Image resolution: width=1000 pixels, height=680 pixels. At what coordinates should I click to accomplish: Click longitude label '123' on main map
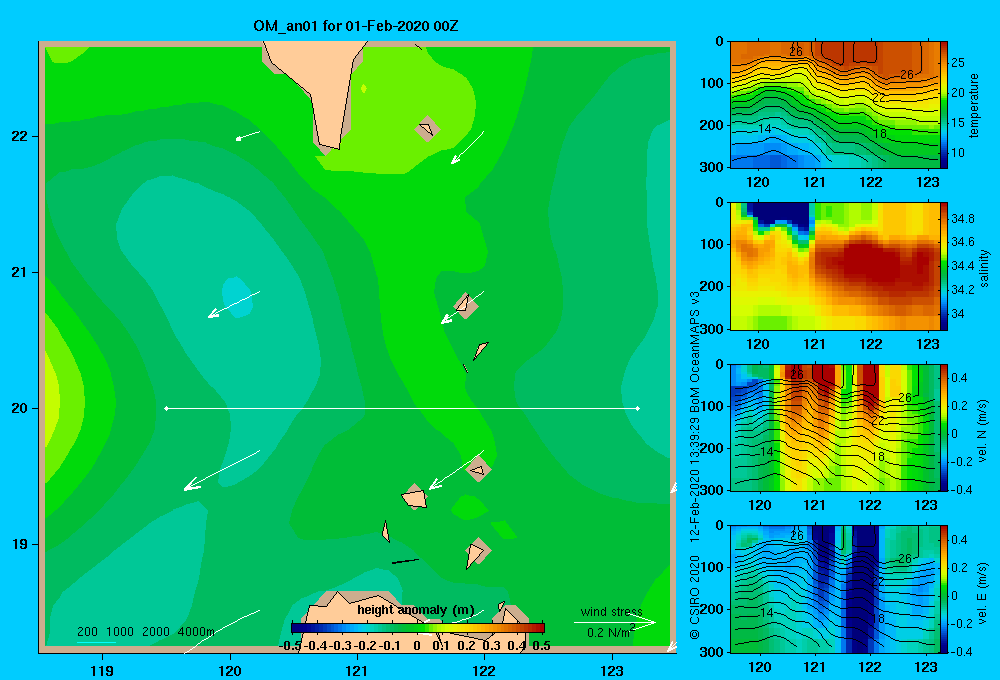(612, 670)
